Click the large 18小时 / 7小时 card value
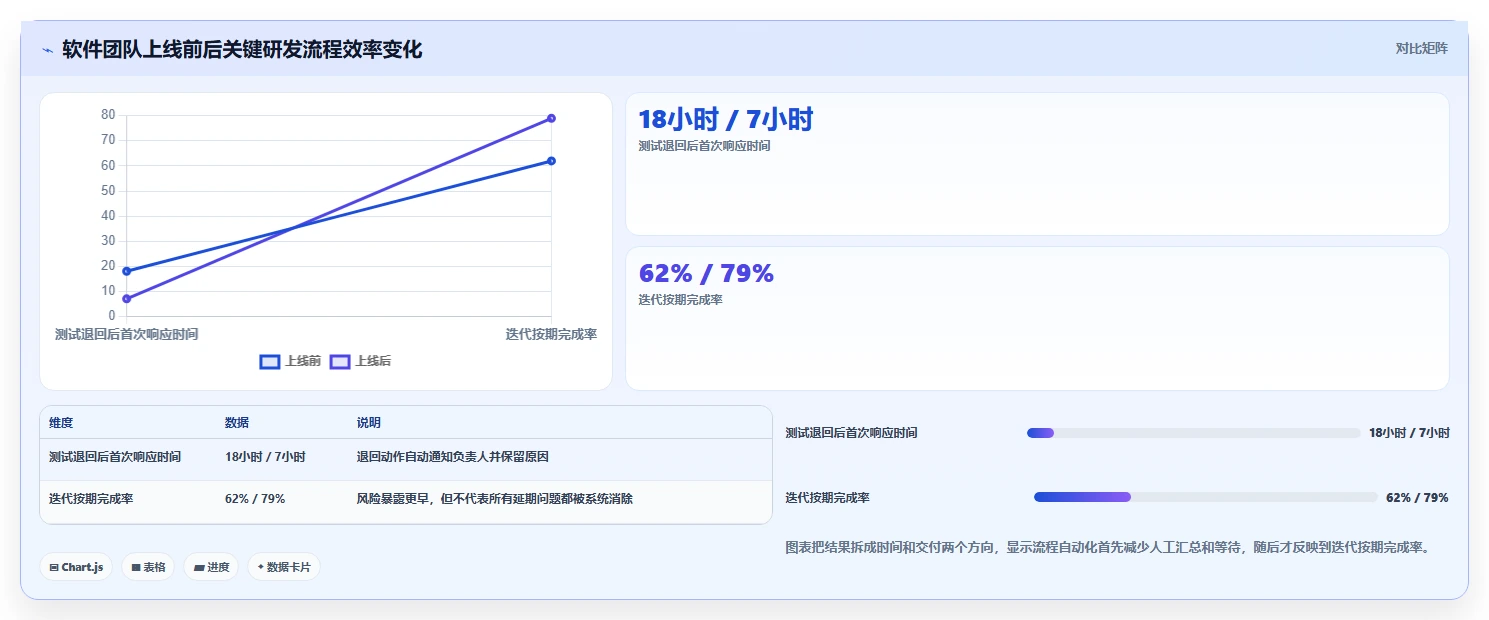This screenshot has width=1489, height=620. pyautogui.click(x=726, y=120)
